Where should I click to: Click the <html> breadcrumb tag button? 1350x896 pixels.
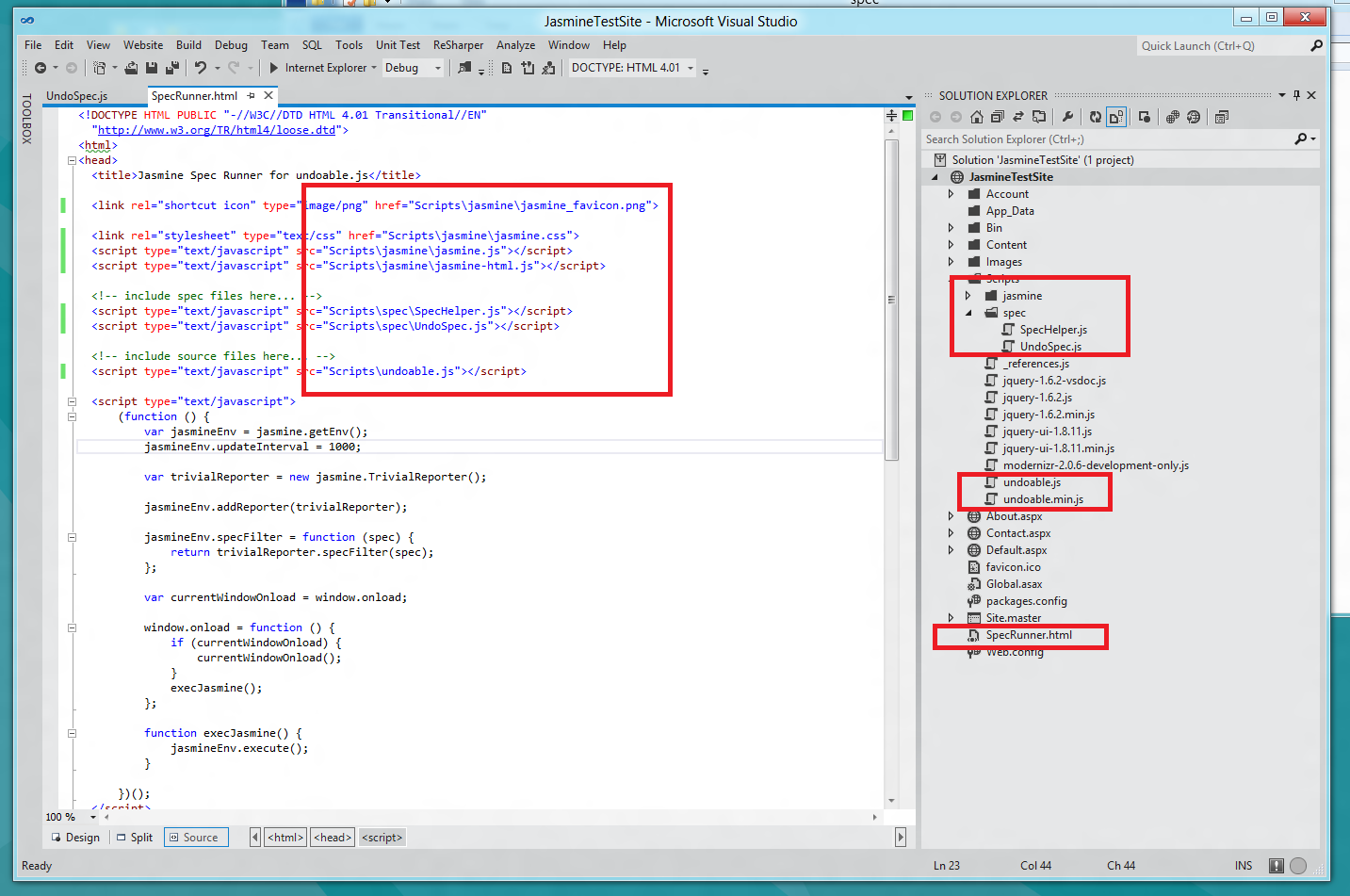tap(286, 837)
